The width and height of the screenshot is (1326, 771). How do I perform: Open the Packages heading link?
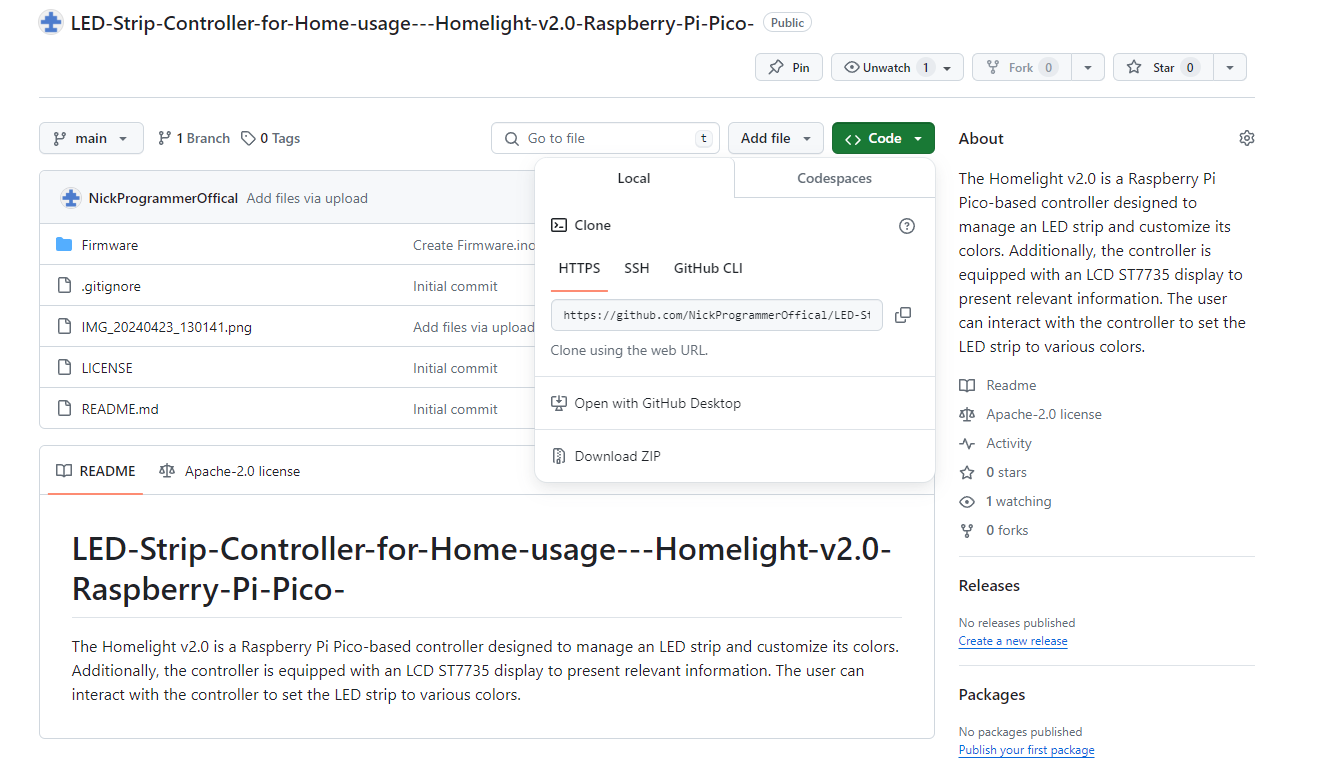click(x=992, y=695)
